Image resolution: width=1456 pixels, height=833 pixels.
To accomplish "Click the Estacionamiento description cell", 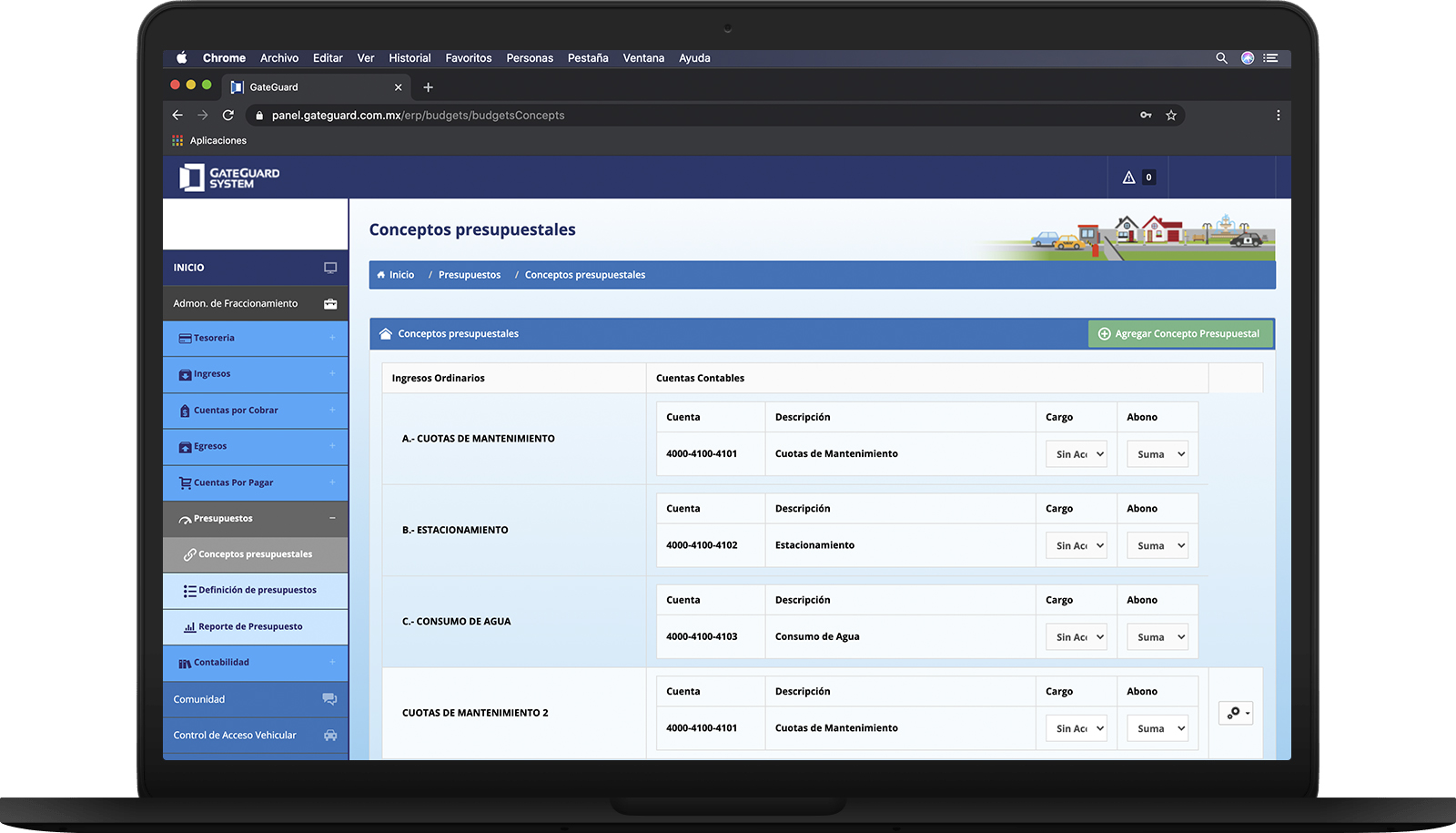I will [900, 545].
